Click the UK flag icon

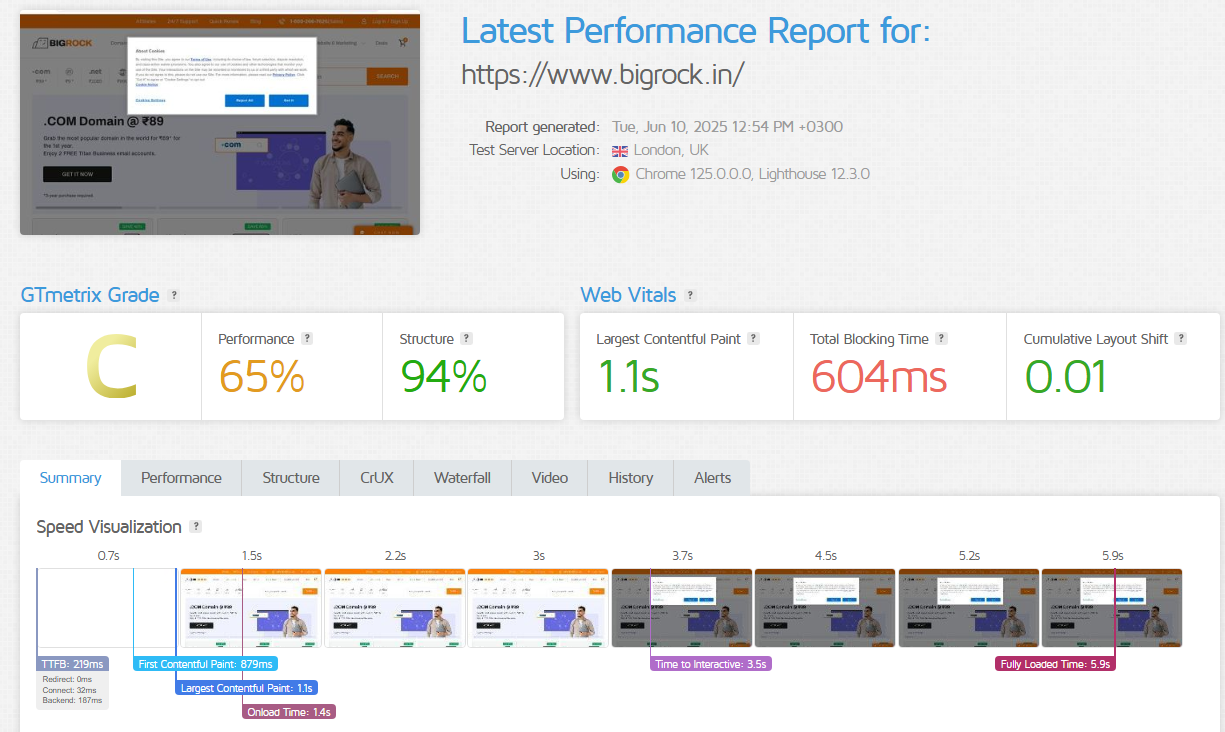[x=620, y=151]
